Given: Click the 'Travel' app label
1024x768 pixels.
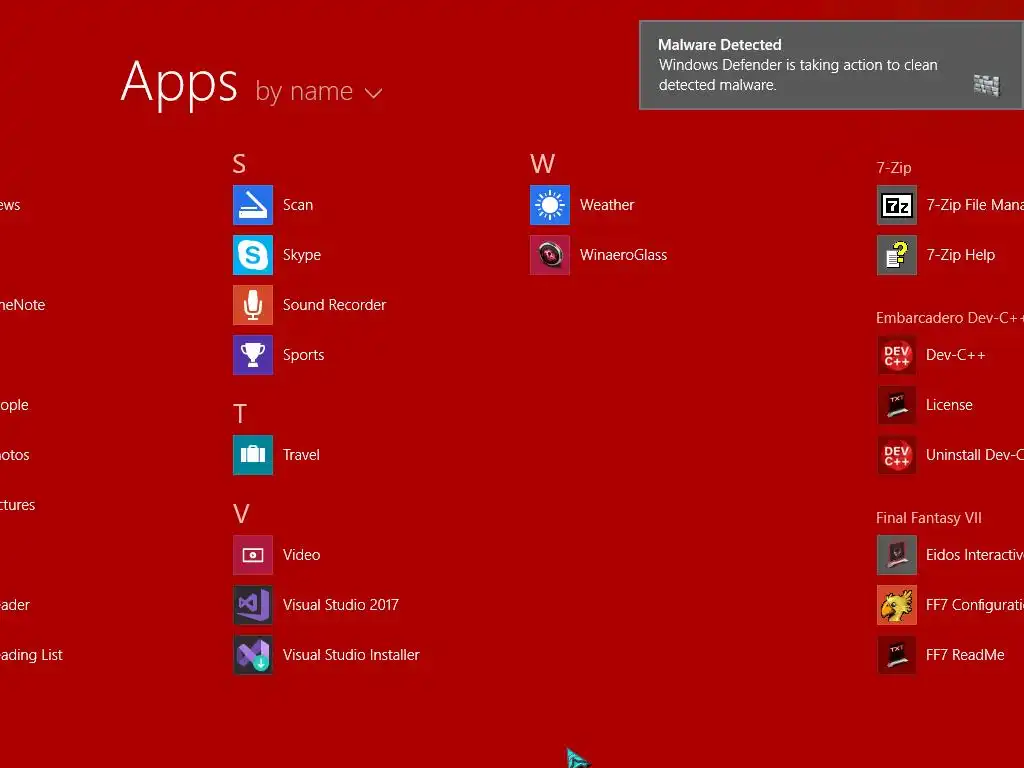Looking at the screenshot, I should [x=301, y=455].
